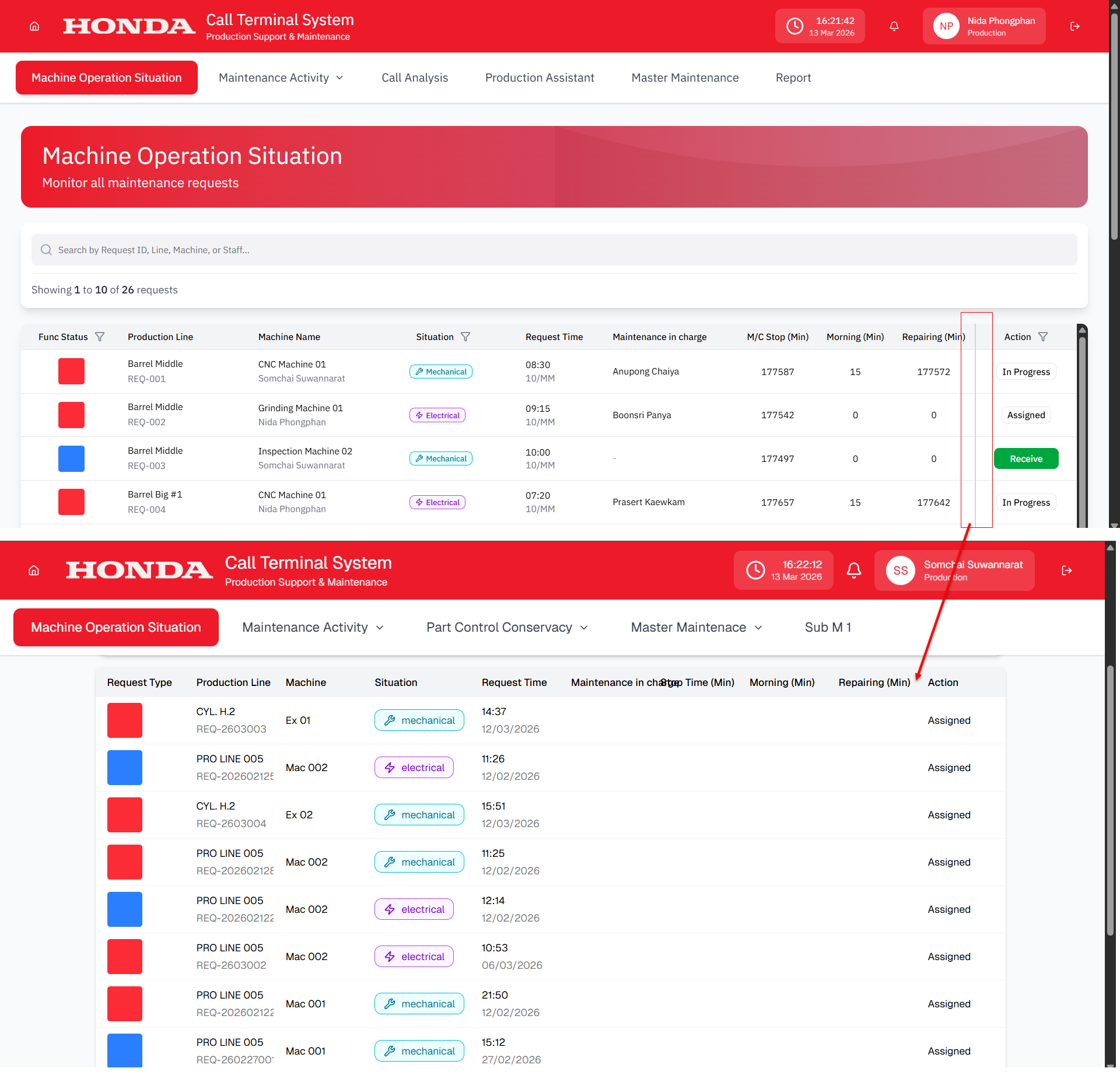Viewport: 1120px width, 1075px height.
Task: Open Situation column filter icon
Action: coord(465,337)
